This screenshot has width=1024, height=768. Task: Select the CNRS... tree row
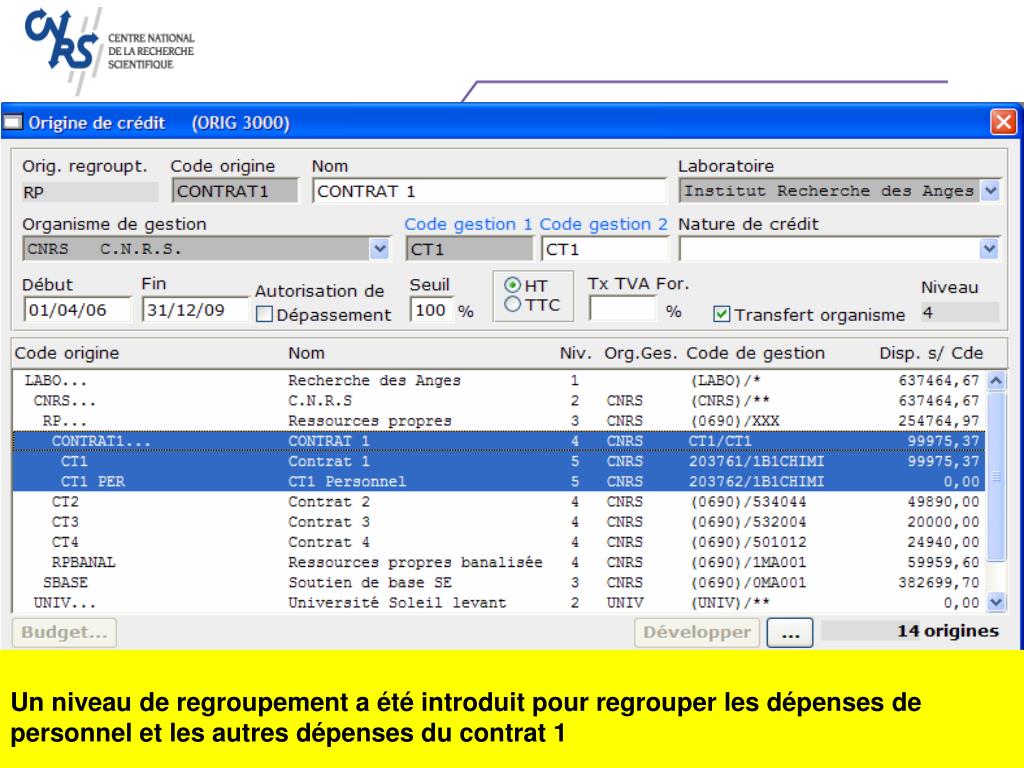pyautogui.click(x=499, y=400)
